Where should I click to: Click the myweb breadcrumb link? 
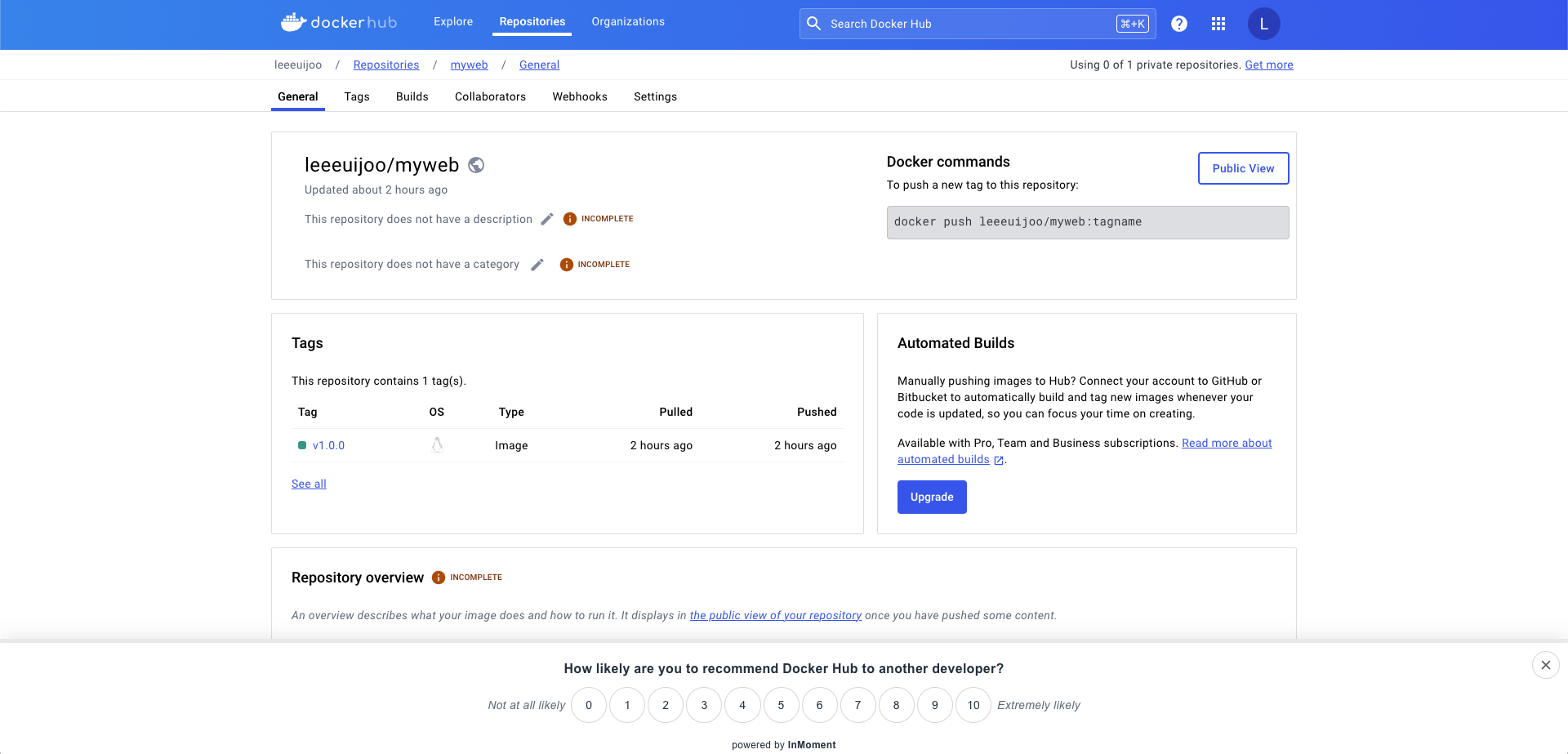470,65
